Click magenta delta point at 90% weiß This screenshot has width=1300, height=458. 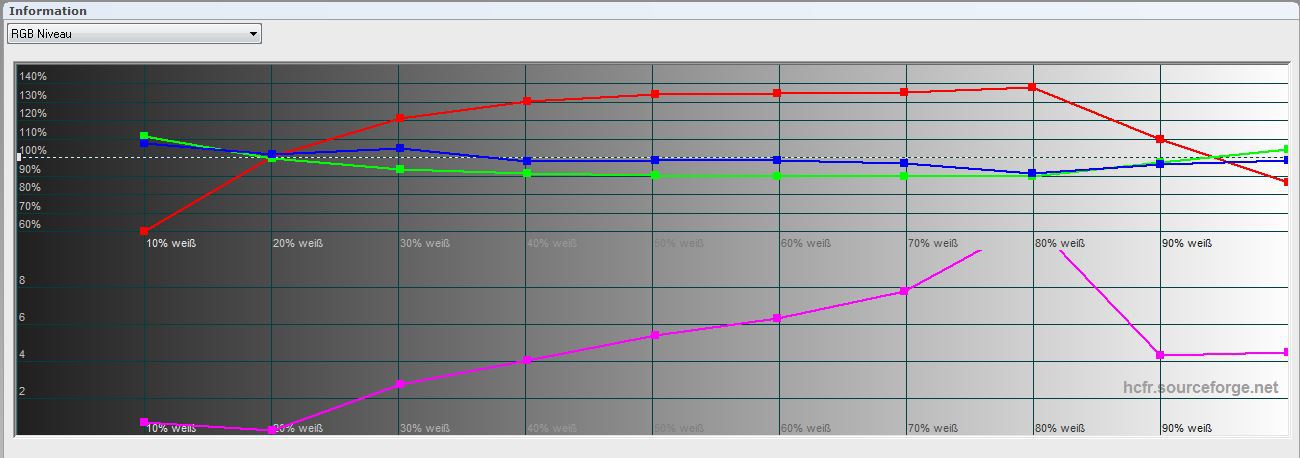pyautogui.click(x=1160, y=355)
